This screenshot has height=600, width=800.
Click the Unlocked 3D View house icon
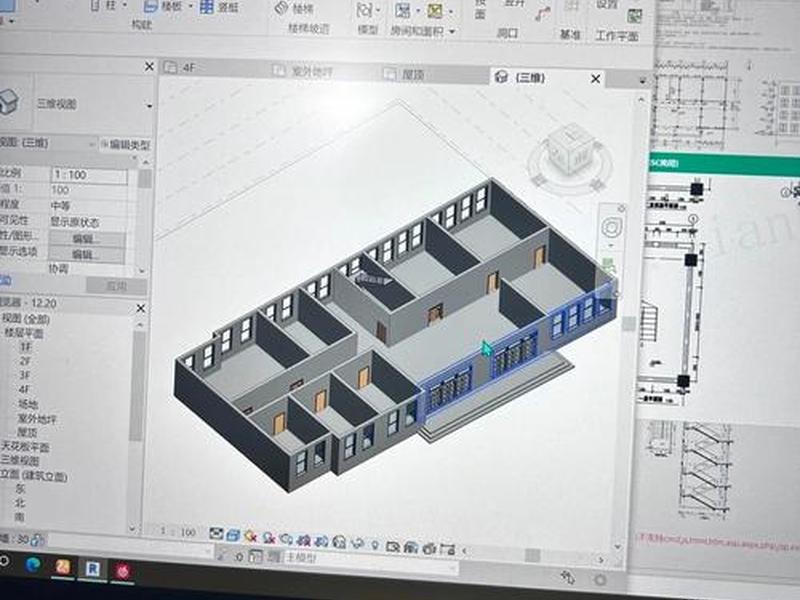click(339, 542)
